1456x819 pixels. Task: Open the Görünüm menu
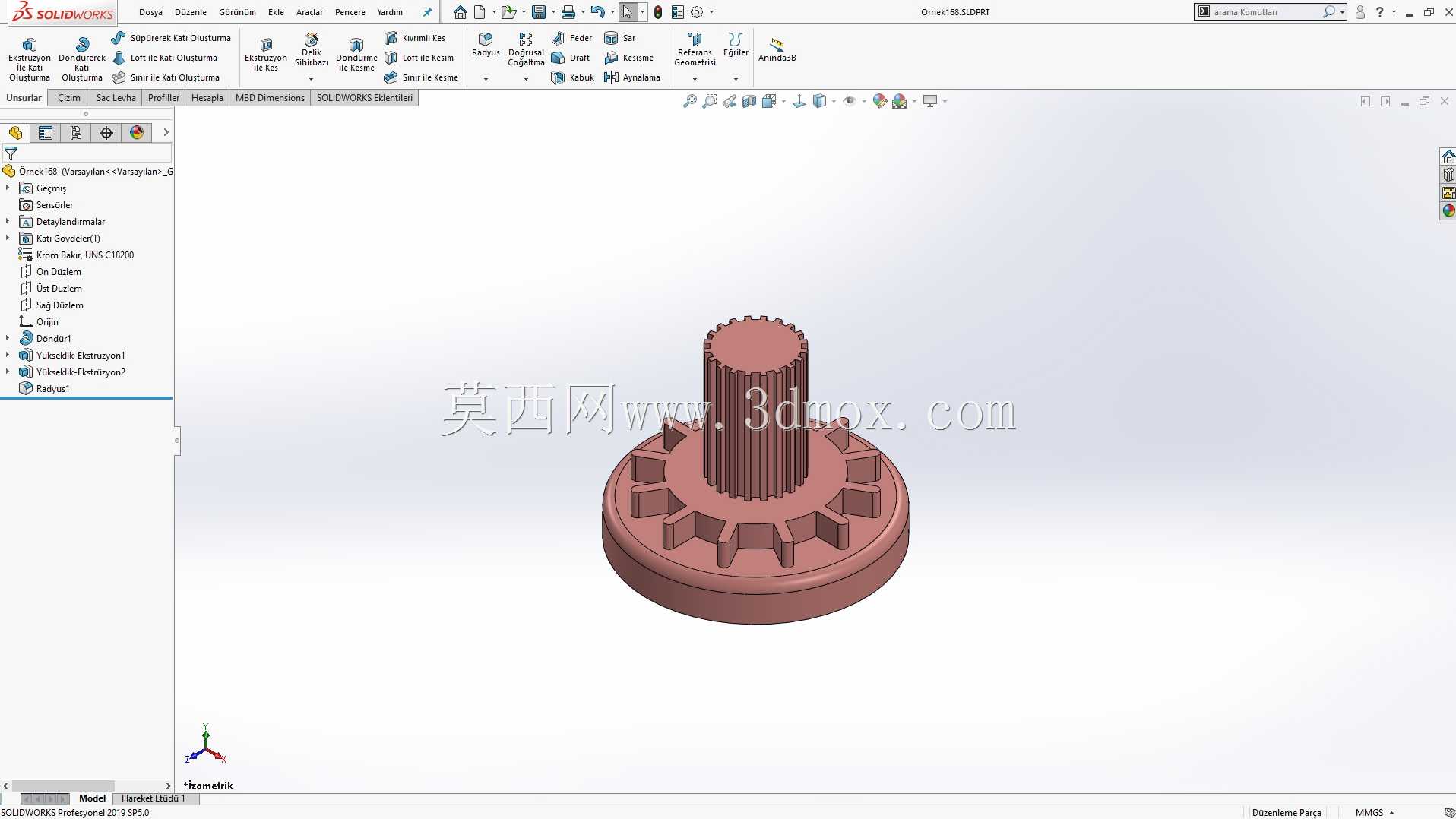pyautogui.click(x=237, y=12)
